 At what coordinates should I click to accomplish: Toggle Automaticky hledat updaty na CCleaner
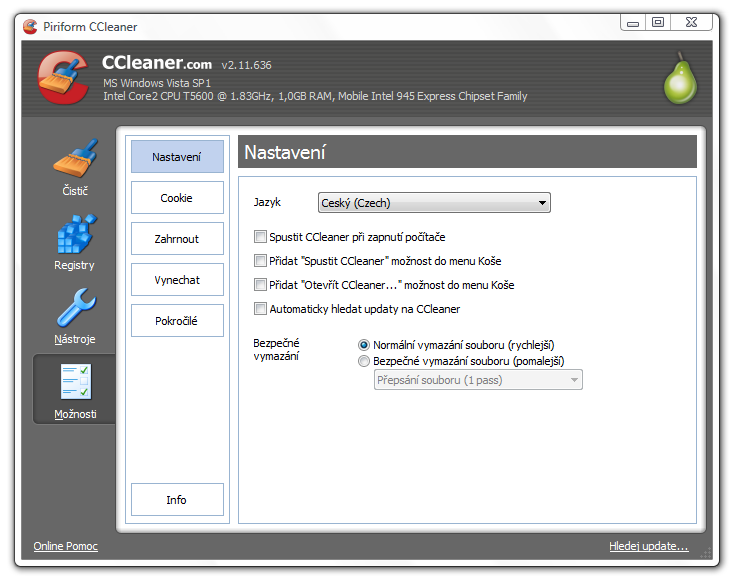point(260,308)
